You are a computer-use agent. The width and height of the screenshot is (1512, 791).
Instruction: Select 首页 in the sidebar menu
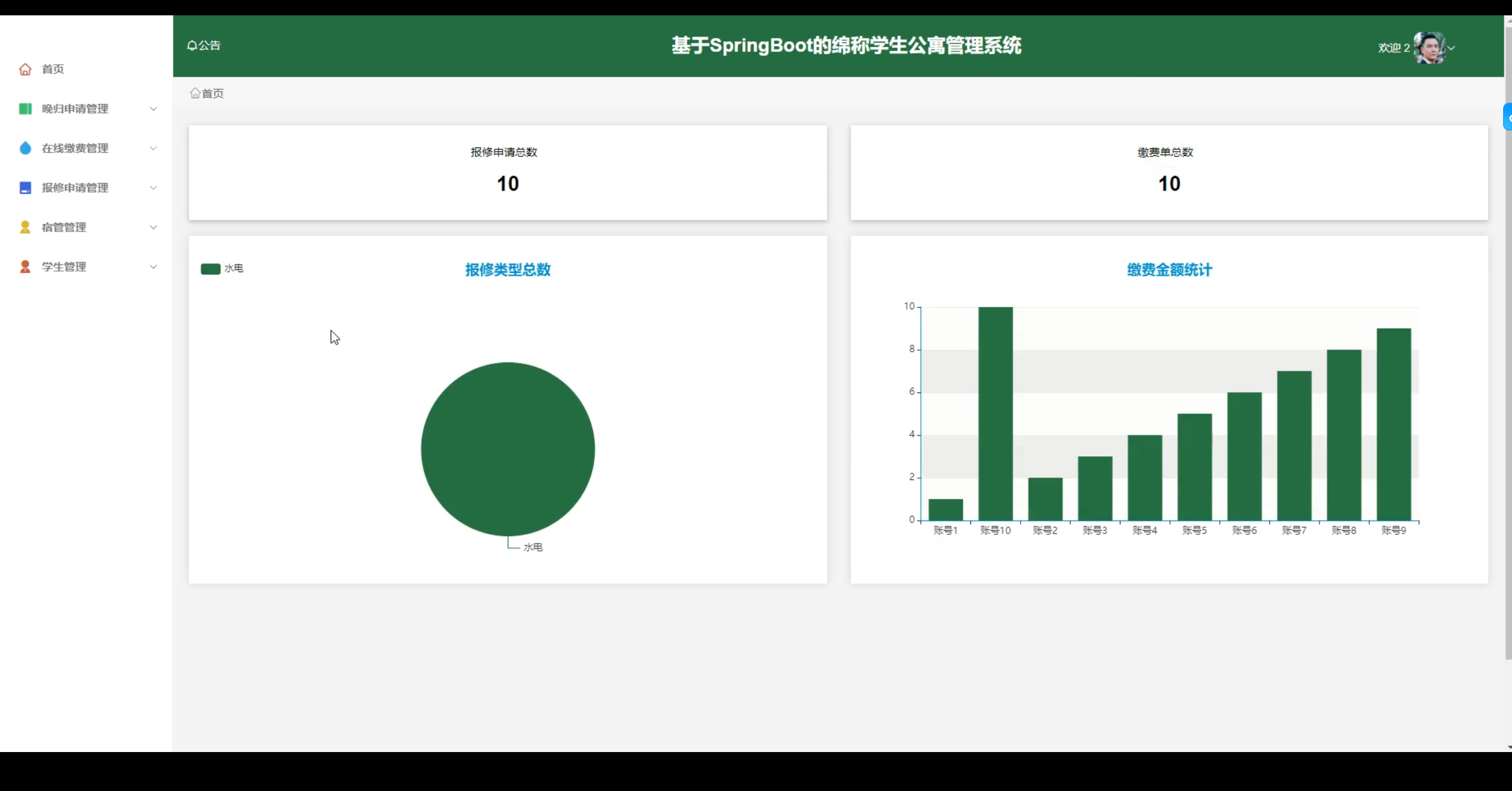click(x=53, y=69)
